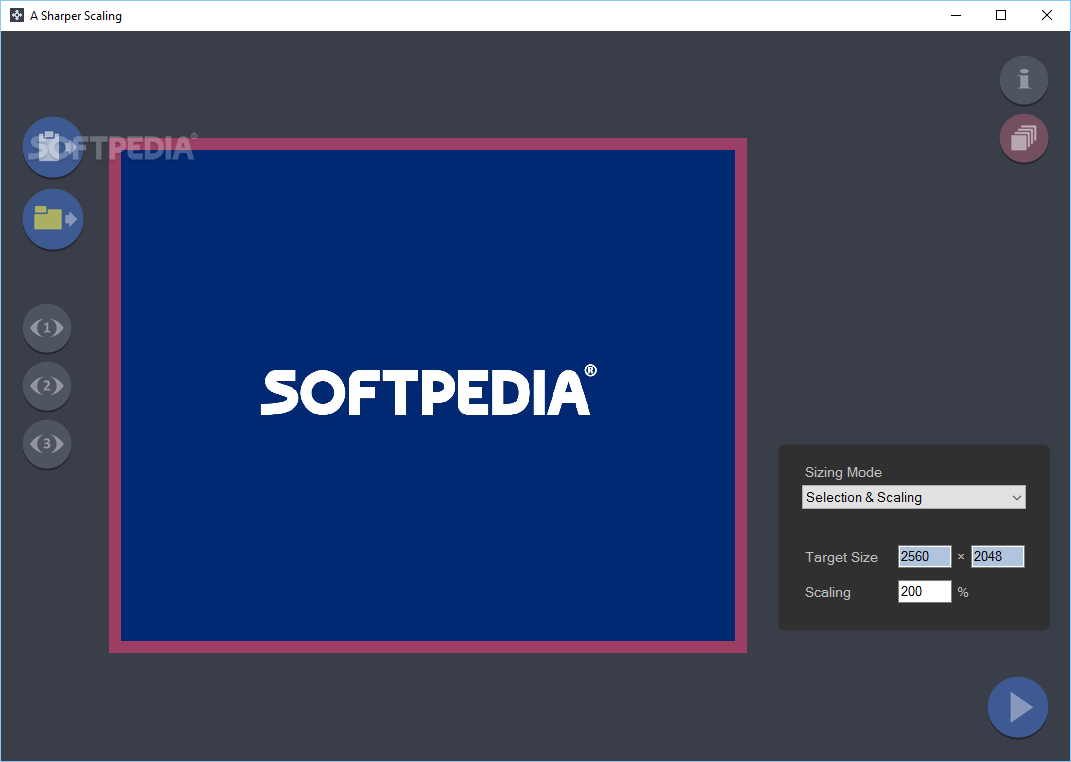Image resolution: width=1071 pixels, height=762 pixels.
Task: Open the Sizing Mode dropdown
Action: [x=914, y=497]
